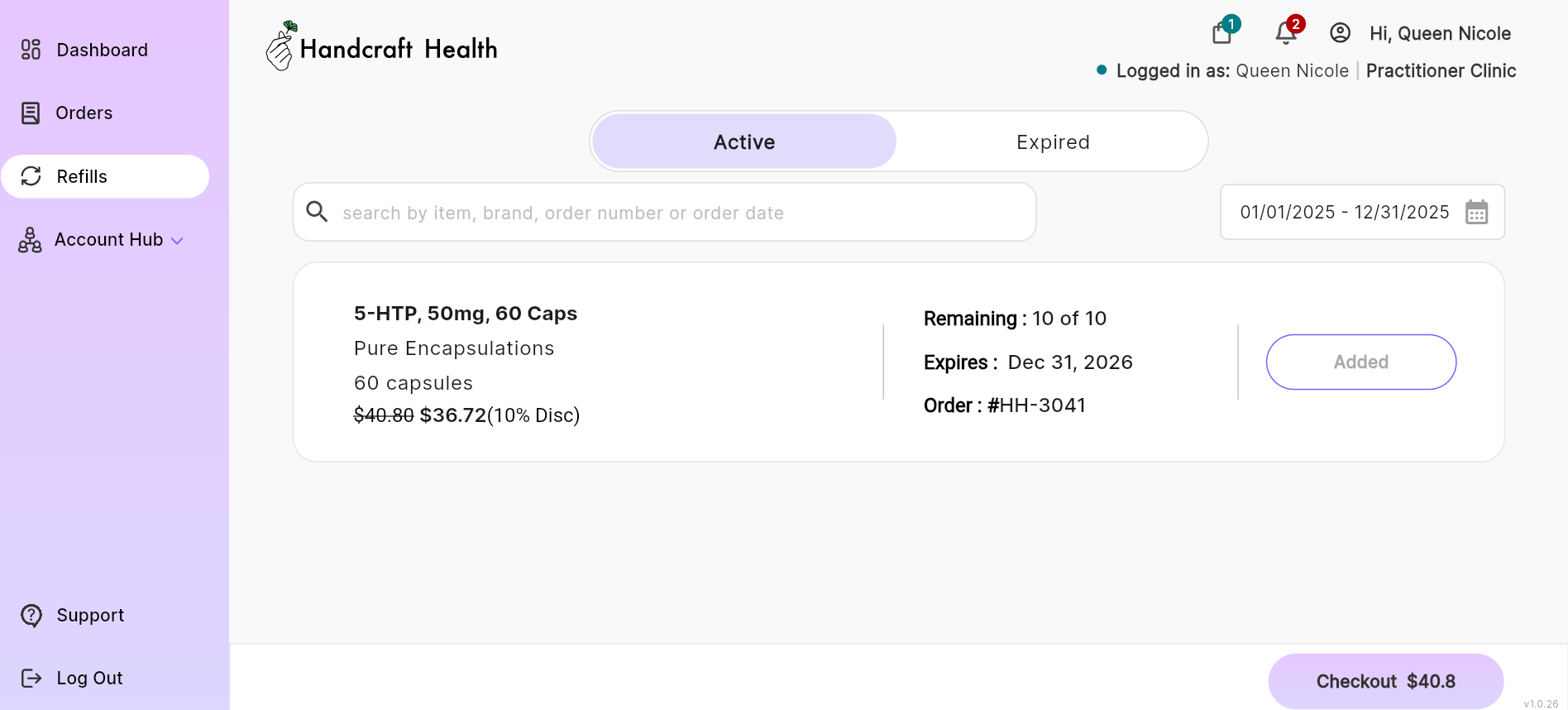
Task: Click the search magnifier icon
Action: click(x=317, y=212)
